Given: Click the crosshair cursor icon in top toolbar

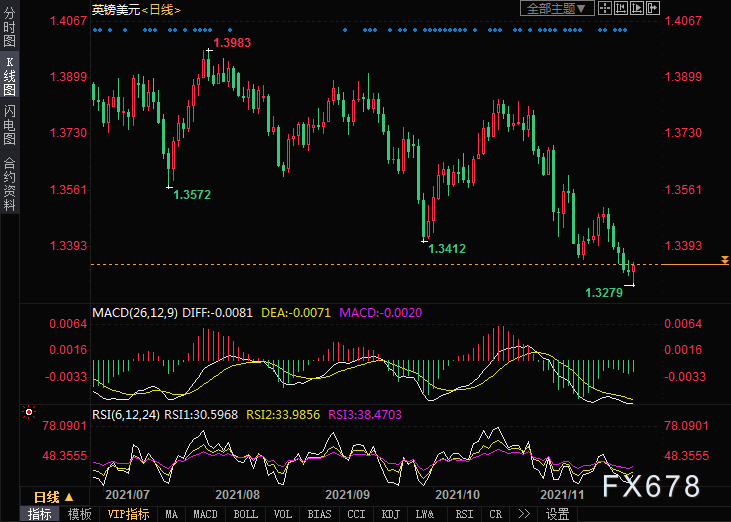Looking at the screenshot, I should [607, 8].
